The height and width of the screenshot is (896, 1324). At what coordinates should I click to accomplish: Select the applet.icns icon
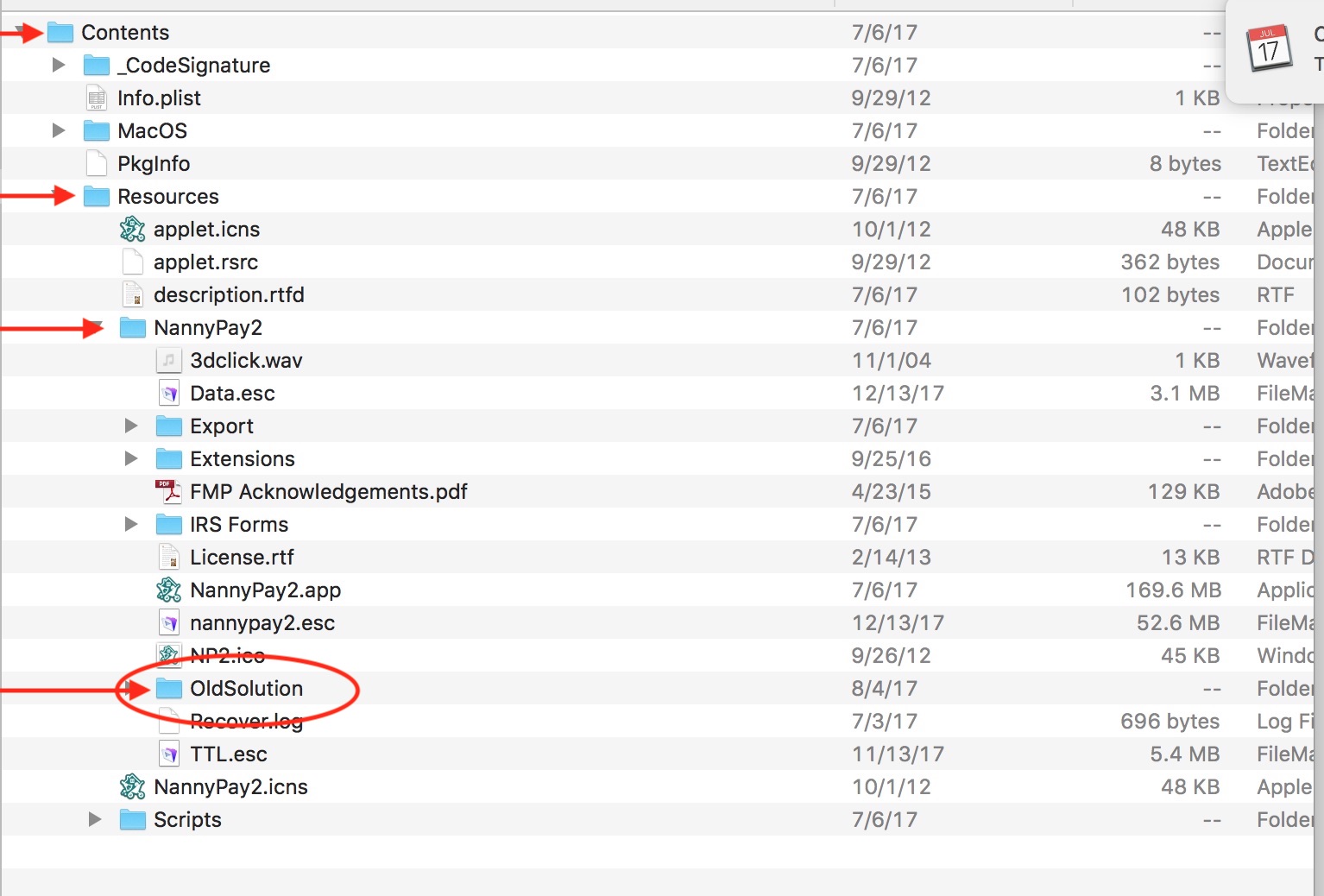coord(132,230)
